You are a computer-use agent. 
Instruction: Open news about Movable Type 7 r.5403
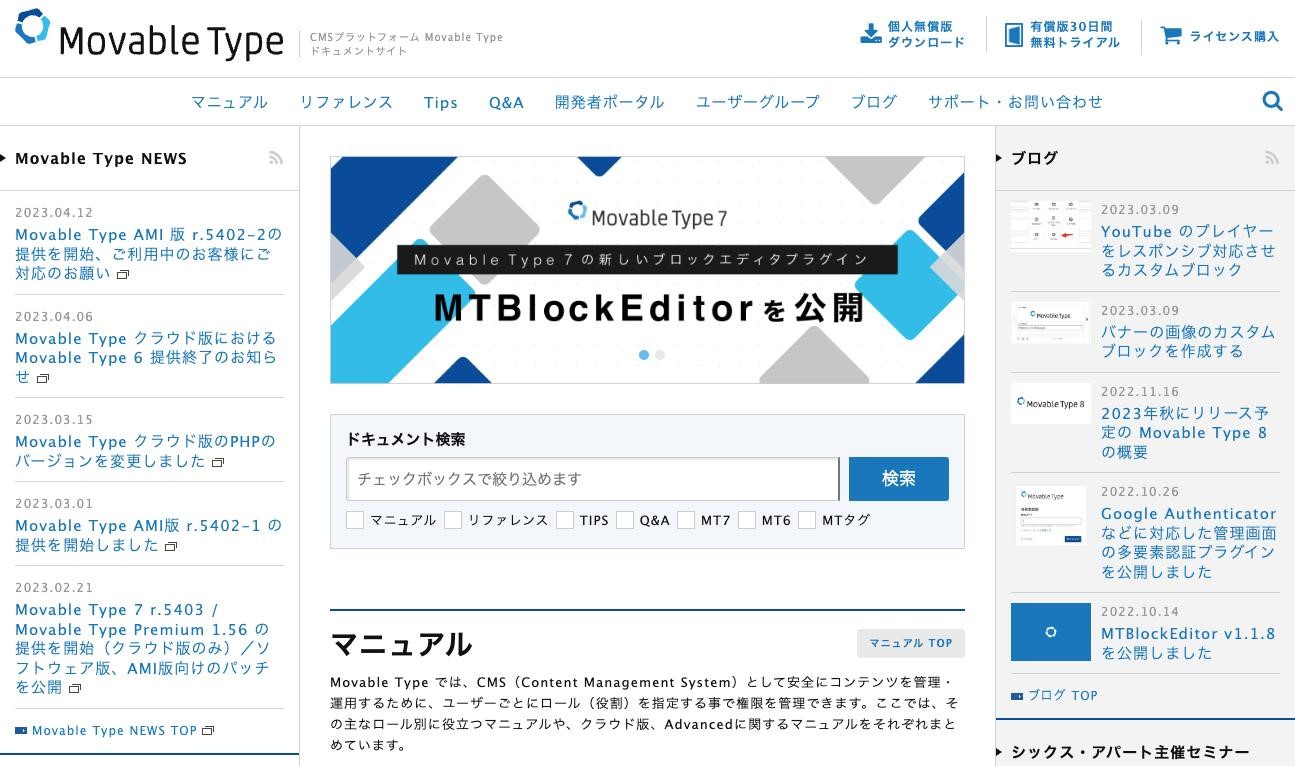pyautogui.click(x=143, y=648)
